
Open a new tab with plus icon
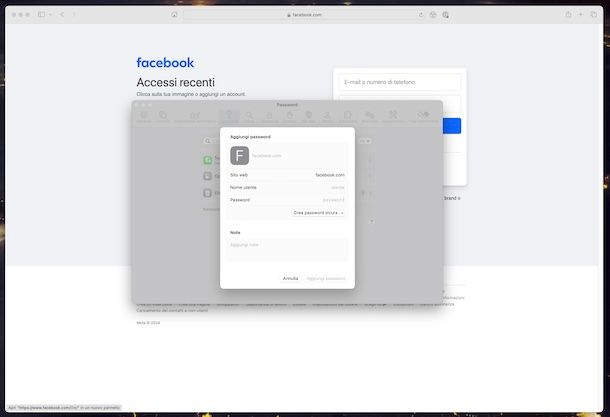580,14
